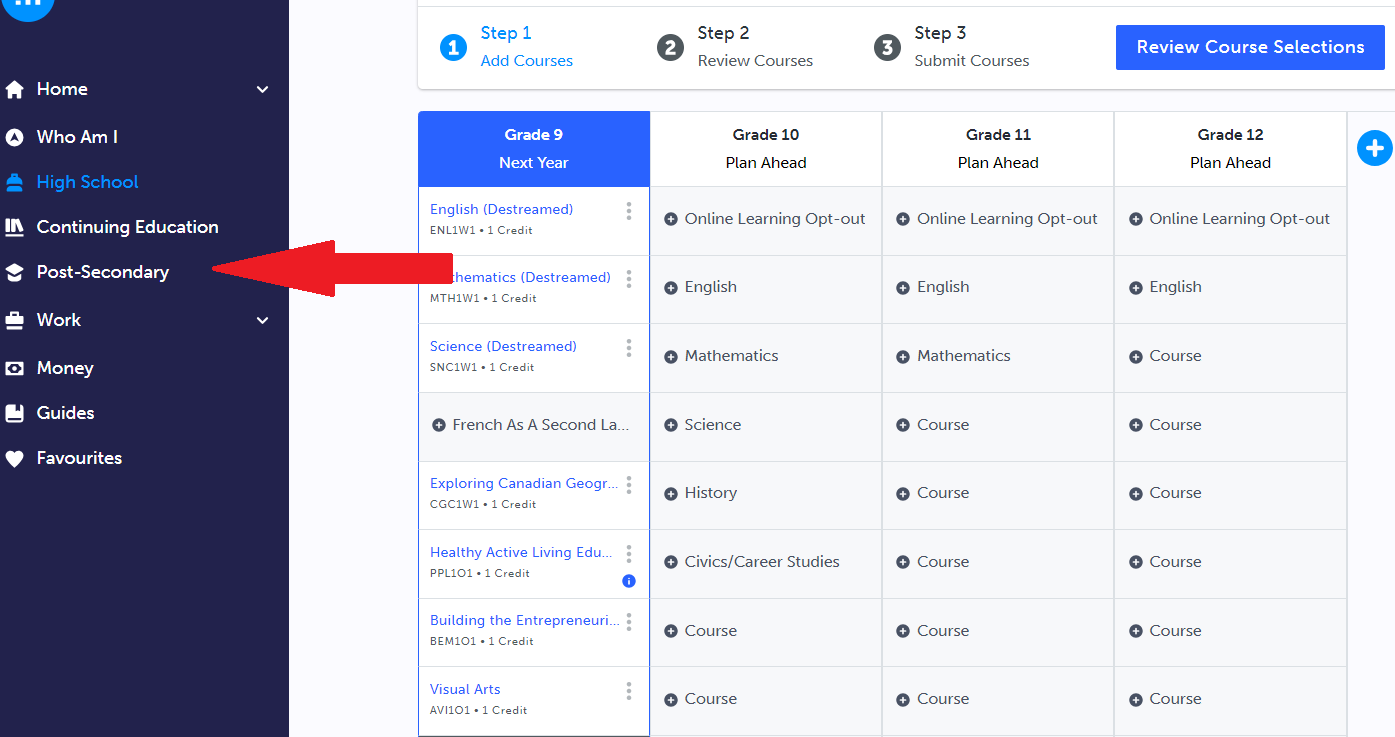Open options menu for Building the Entrepreneurial
Screen dimensions: 1395x737
(x=629, y=622)
